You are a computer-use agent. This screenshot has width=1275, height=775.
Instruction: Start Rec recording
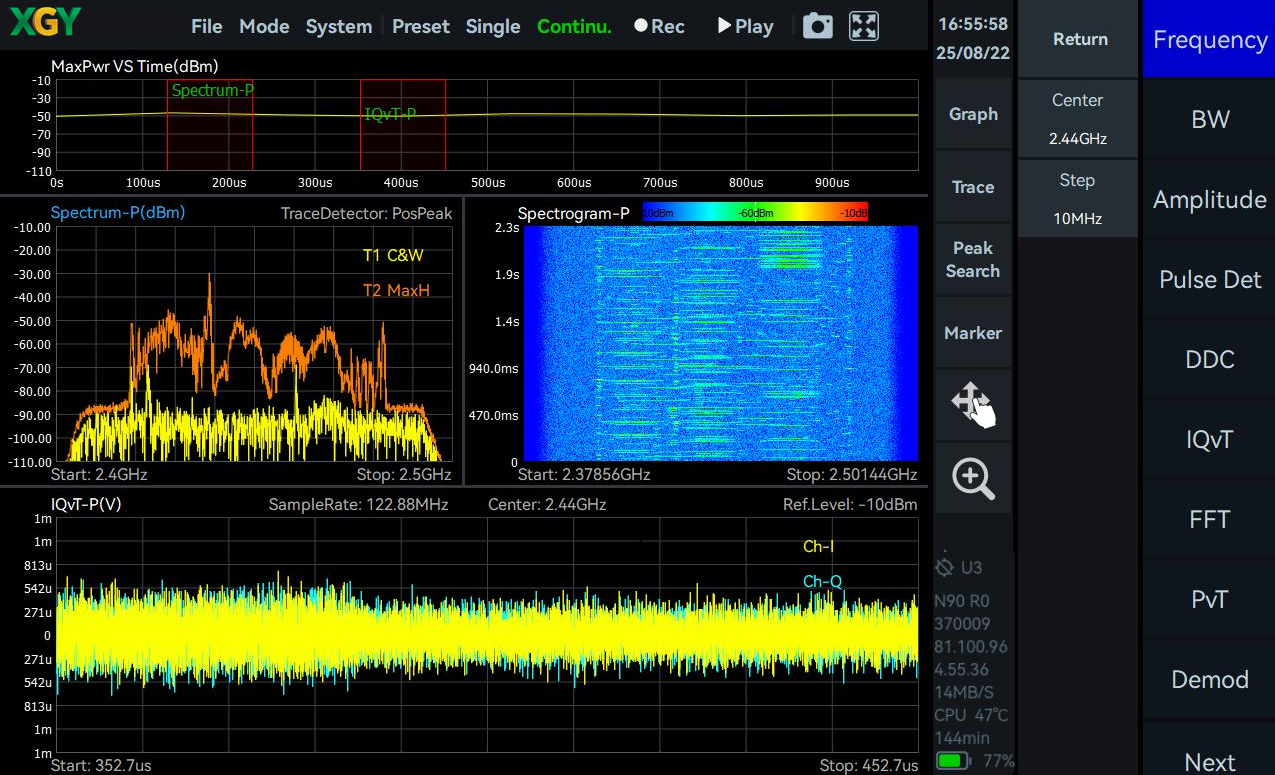[660, 26]
